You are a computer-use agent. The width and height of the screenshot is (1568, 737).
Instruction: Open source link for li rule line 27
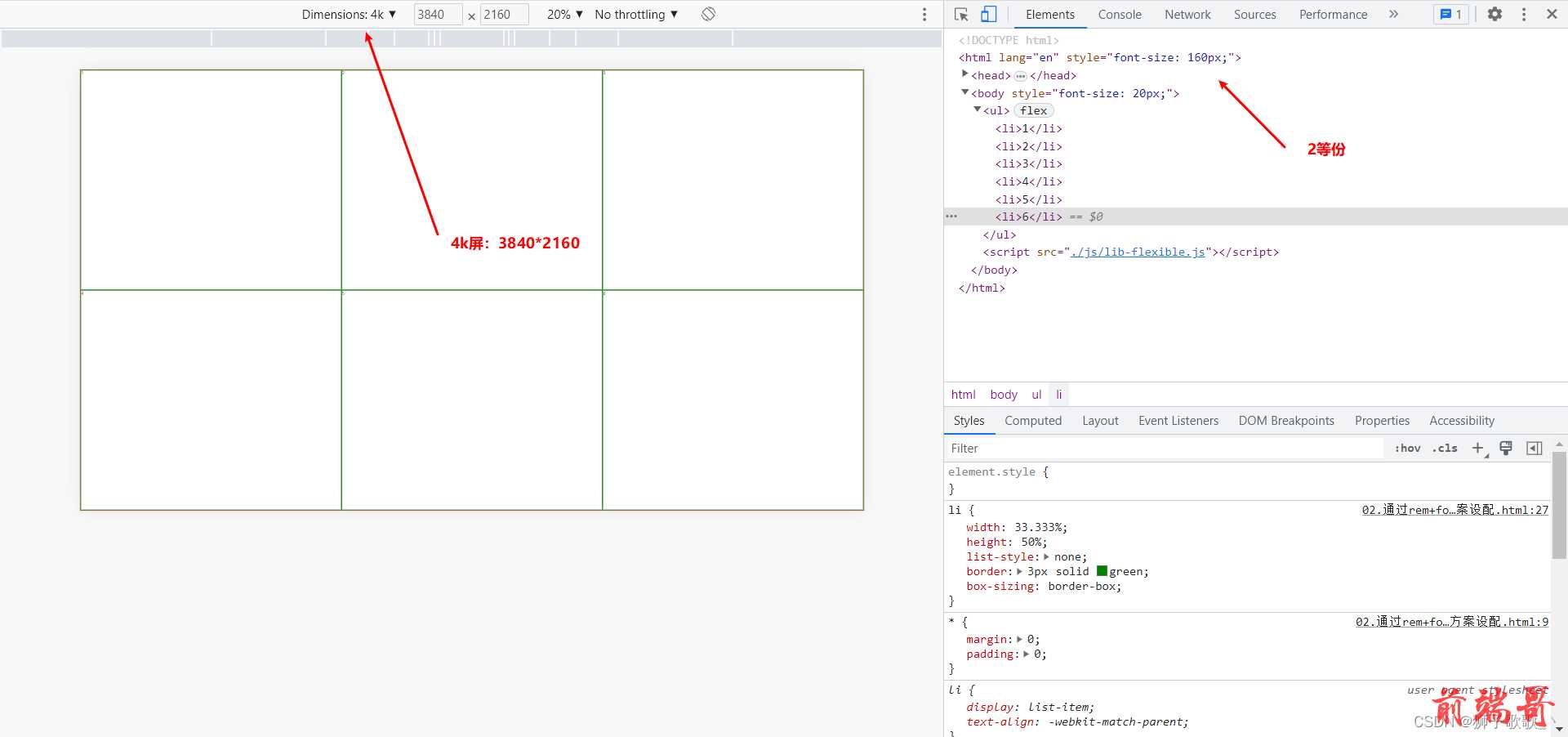[1454, 510]
